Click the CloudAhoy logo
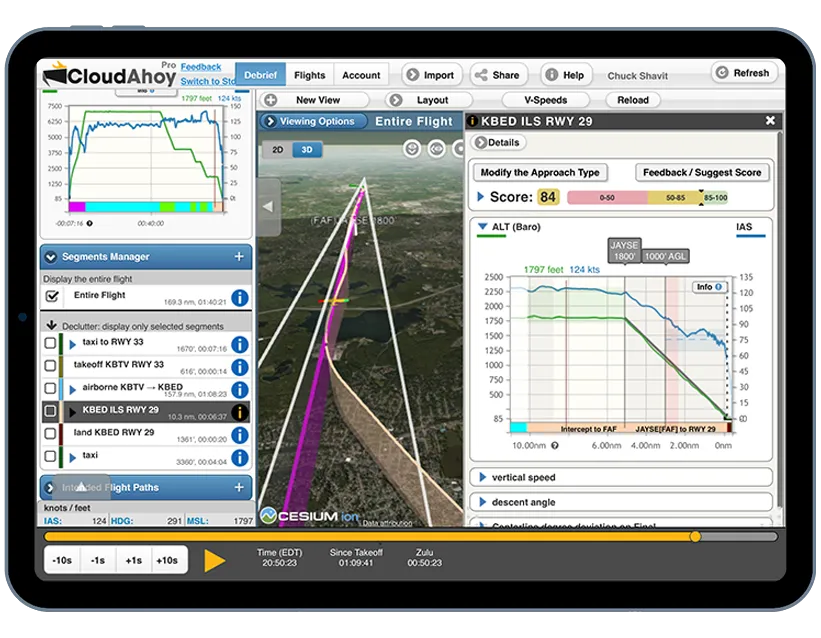This screenshot has width=821, height=638. pyautogui.click(x=109, y=75)
